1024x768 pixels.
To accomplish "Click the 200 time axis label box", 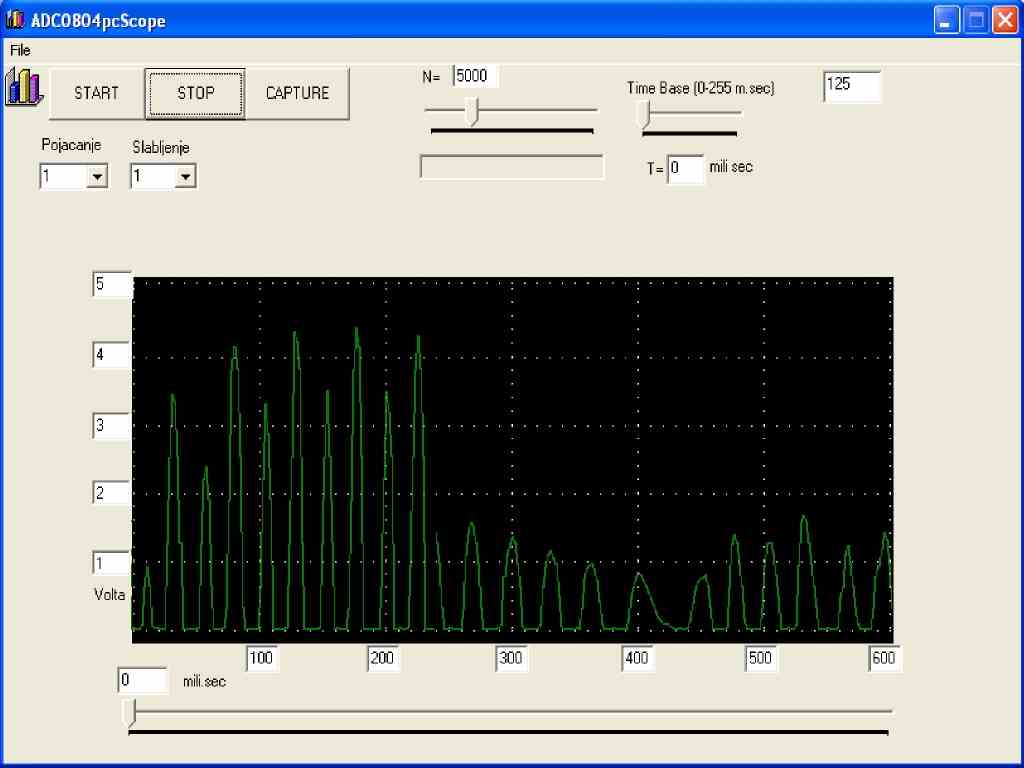I will pyautogui.click(x=383, y=658).
